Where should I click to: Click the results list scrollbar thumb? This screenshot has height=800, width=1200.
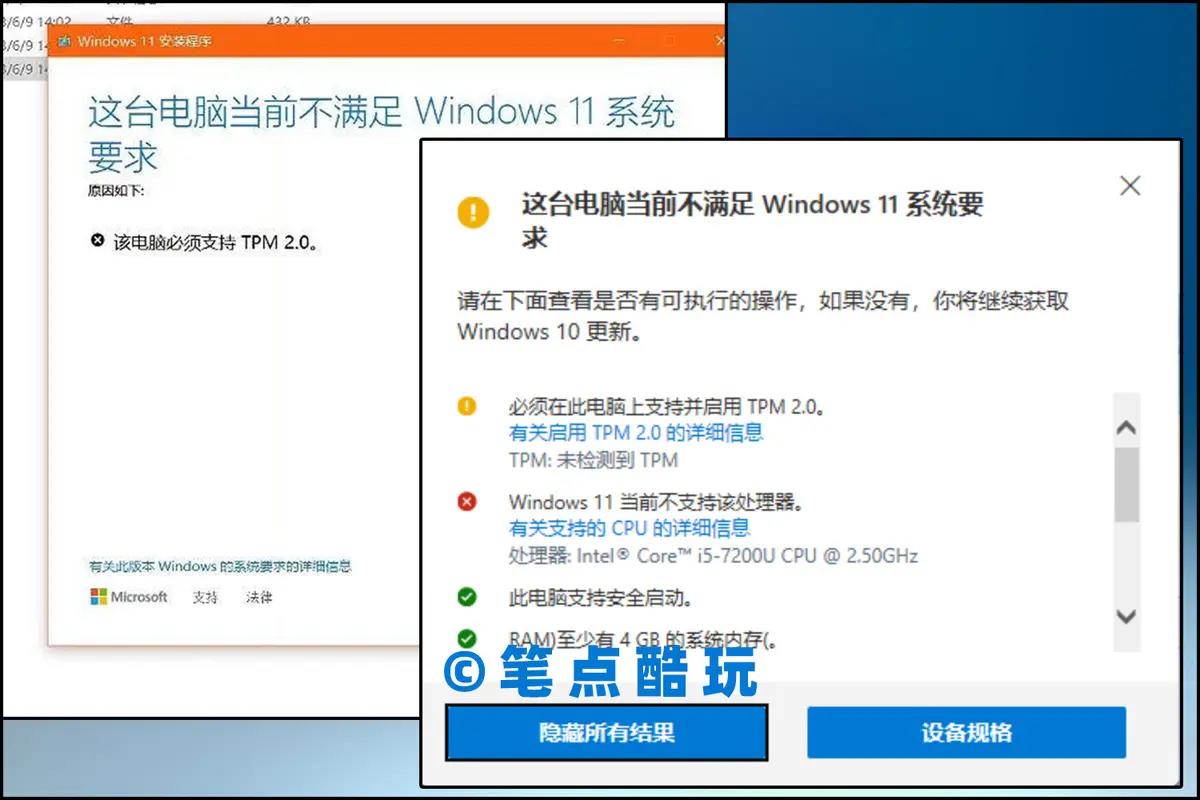coord(1127,485)
